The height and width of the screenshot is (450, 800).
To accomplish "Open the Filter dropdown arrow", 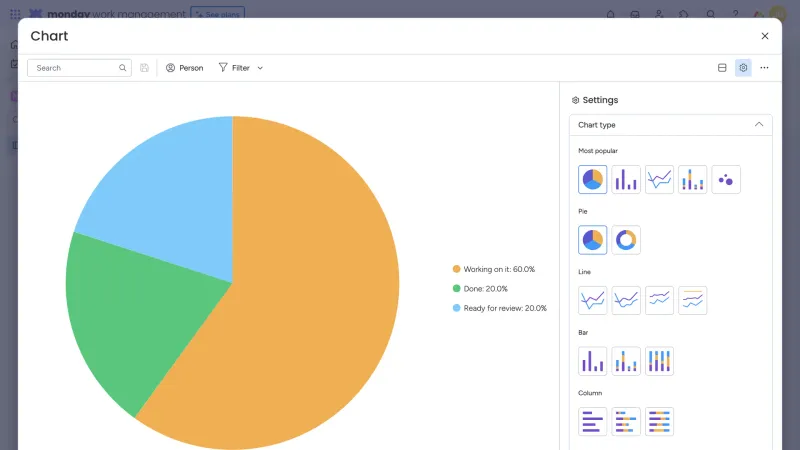I will coord(260,68).
